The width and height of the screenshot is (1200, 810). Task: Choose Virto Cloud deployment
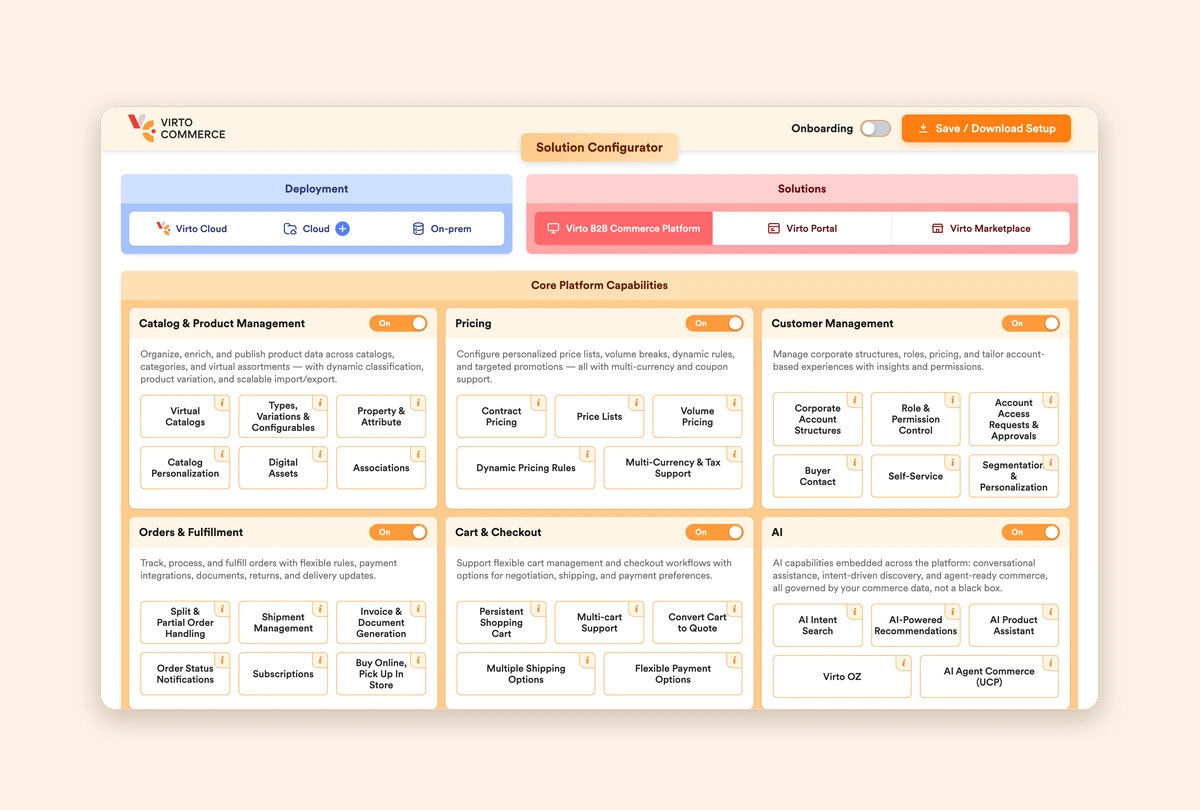[x=192, y=229]
